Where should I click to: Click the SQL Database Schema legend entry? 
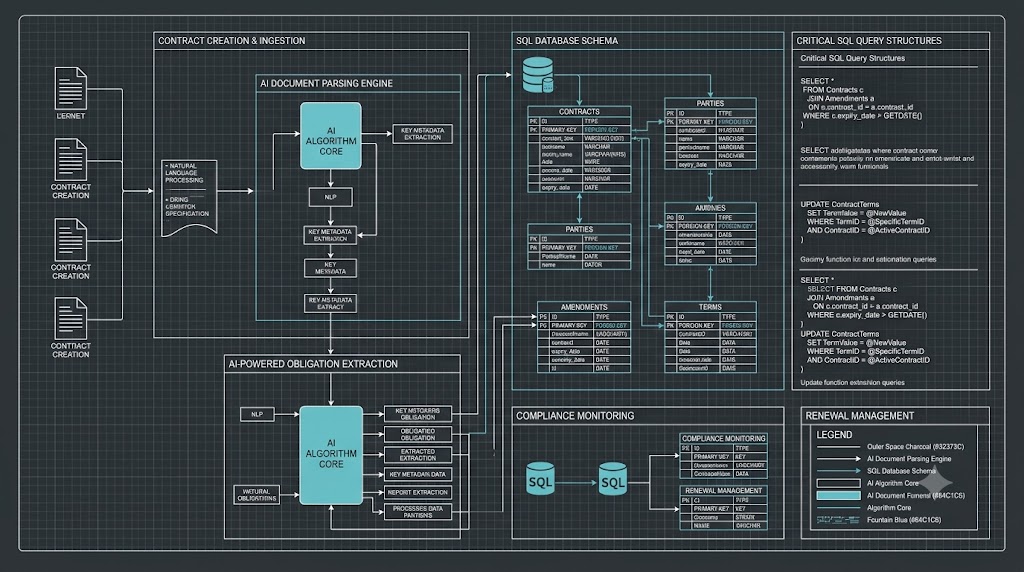point(901,471)
